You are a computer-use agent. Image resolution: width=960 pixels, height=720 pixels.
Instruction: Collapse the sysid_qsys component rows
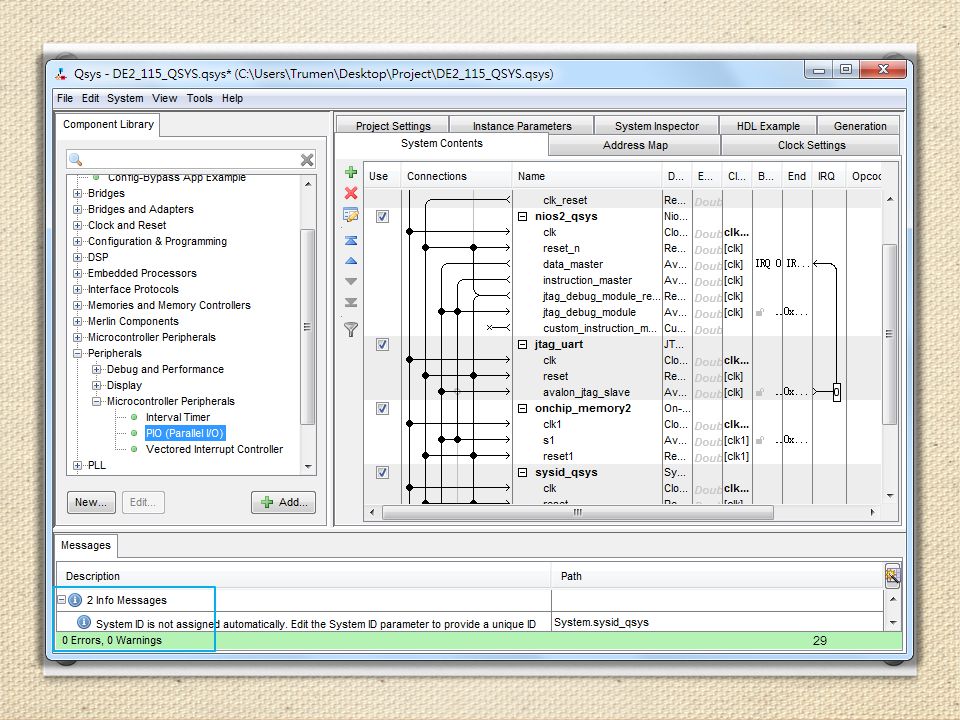[x=522, y=472]
